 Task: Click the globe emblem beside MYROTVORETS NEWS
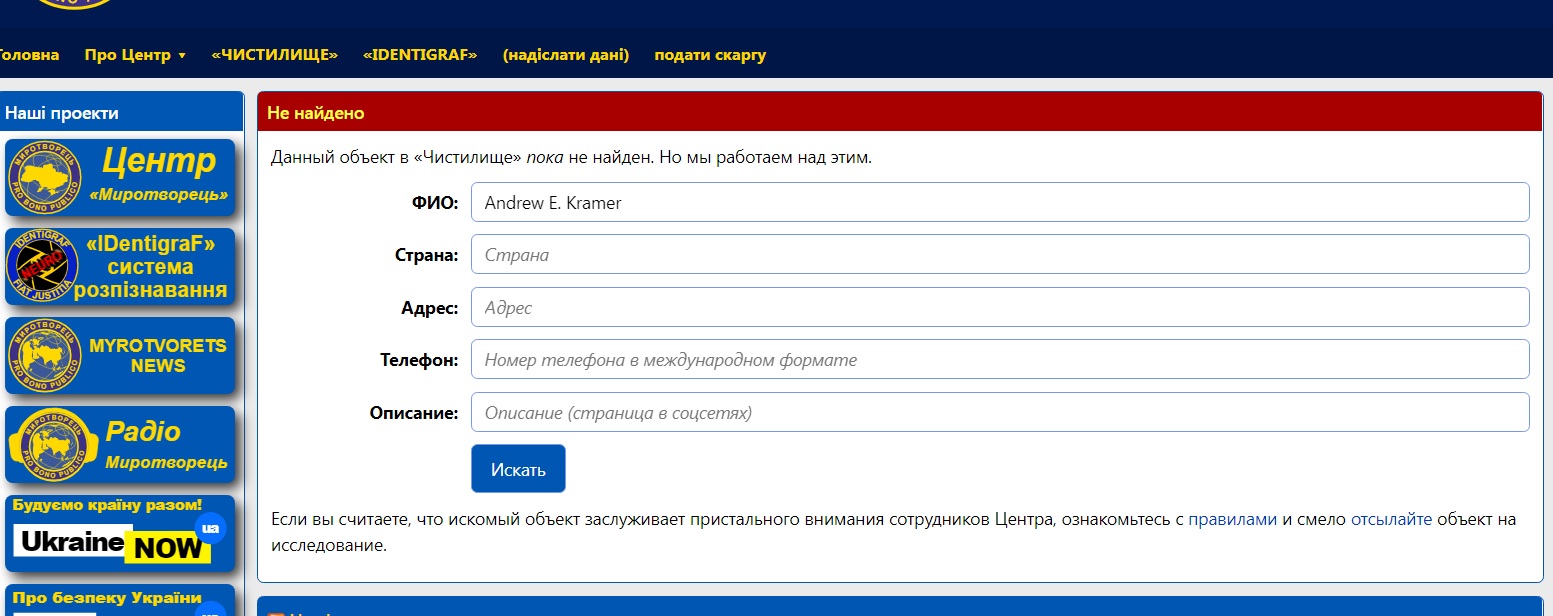coord(46,356)
